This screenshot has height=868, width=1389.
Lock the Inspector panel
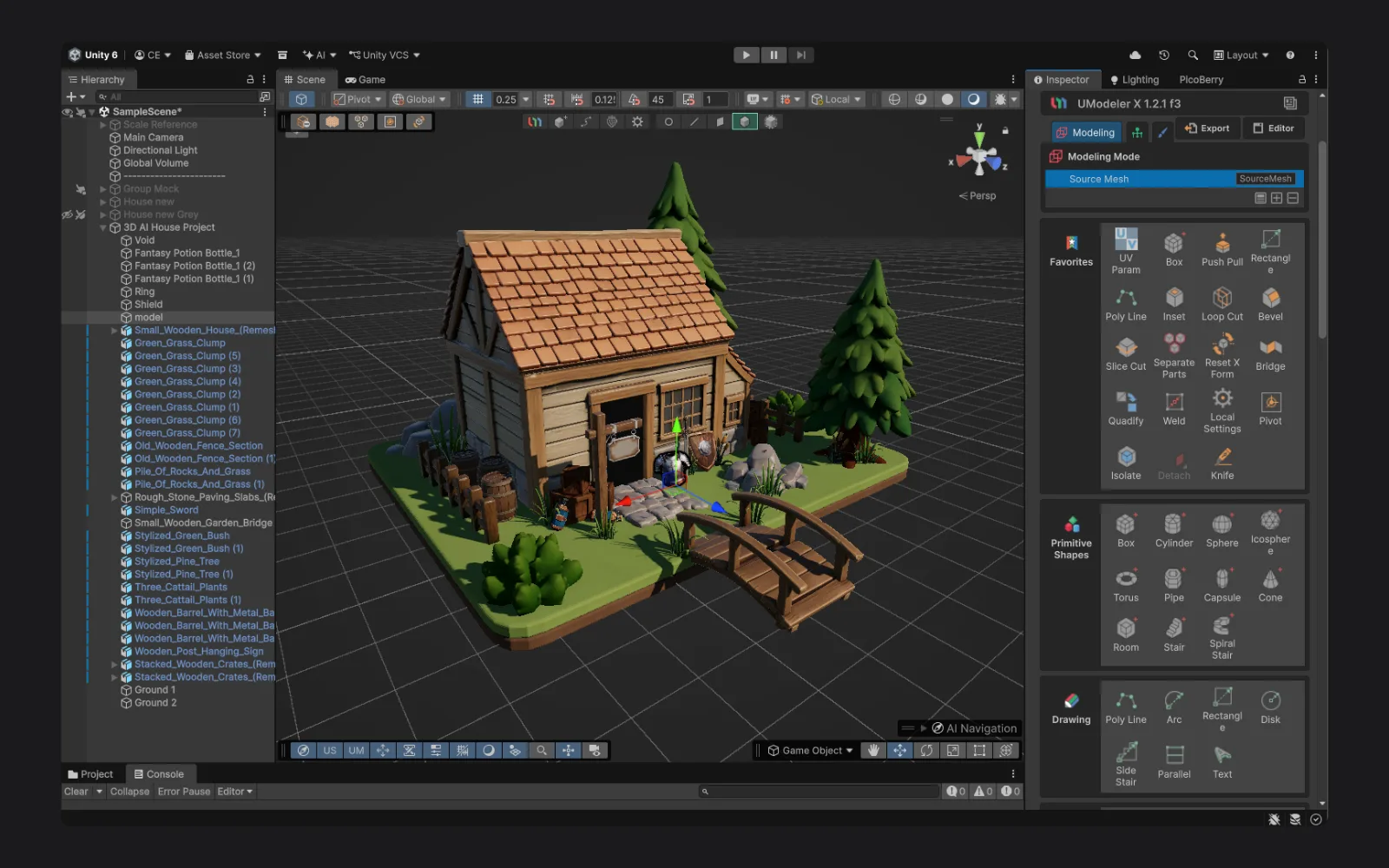pyautogui.click(x=1302, y=79)
